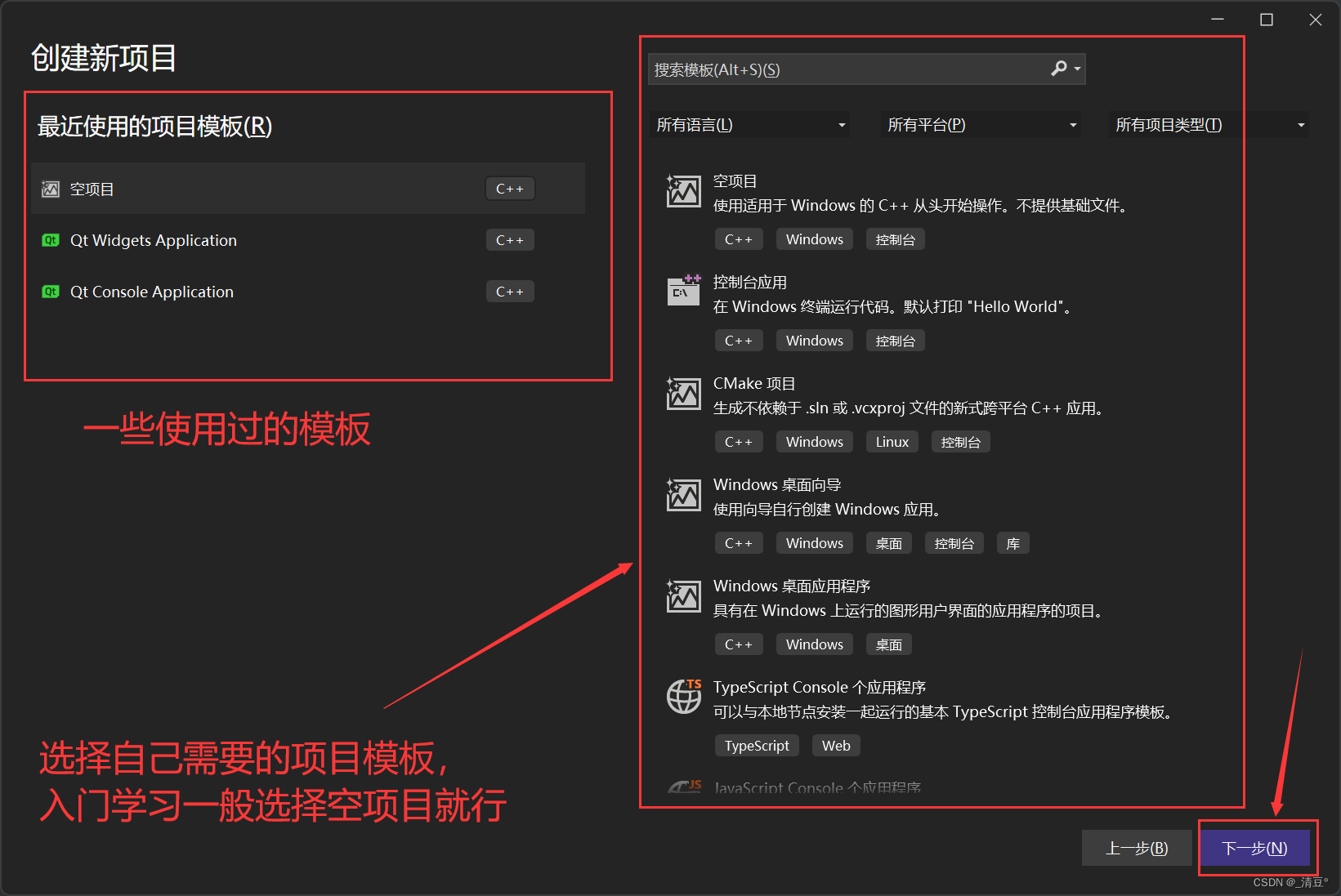Select recent template 空项目
Screen dimensions: 1341x896
click(308, 189)
